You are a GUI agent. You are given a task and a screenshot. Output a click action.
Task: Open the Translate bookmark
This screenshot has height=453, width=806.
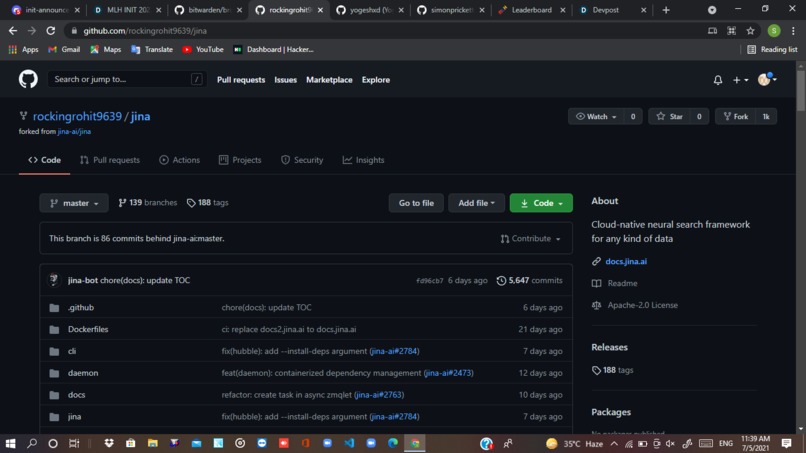coord(152,49)
